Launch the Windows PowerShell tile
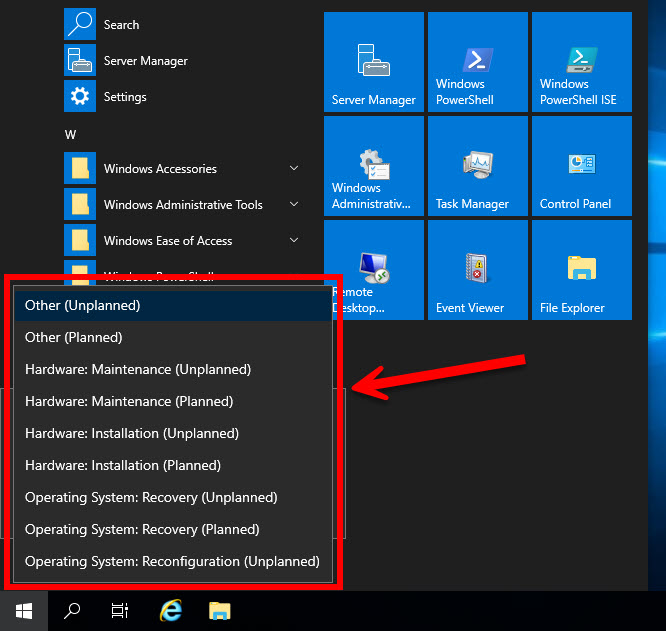 (478, 62)
